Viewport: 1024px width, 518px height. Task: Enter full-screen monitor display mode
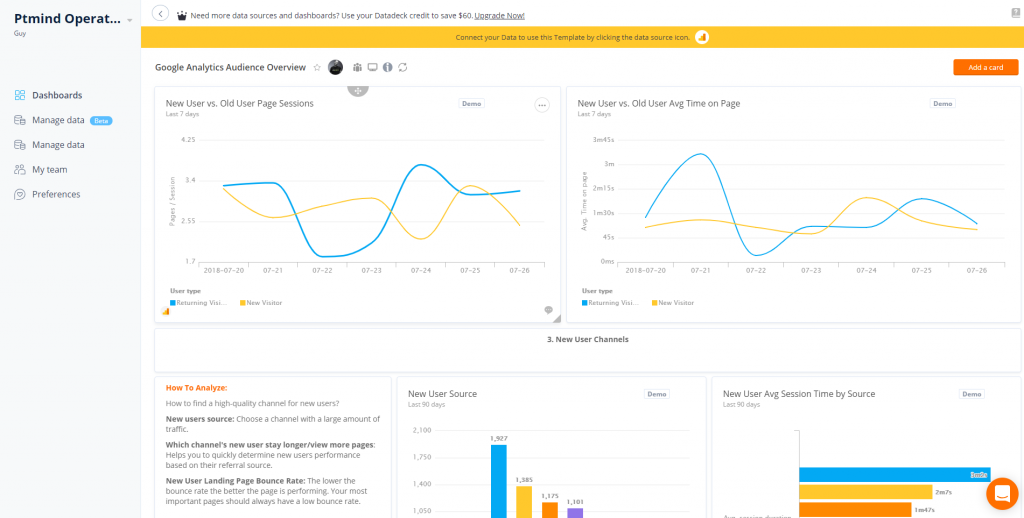pos(372,67)
